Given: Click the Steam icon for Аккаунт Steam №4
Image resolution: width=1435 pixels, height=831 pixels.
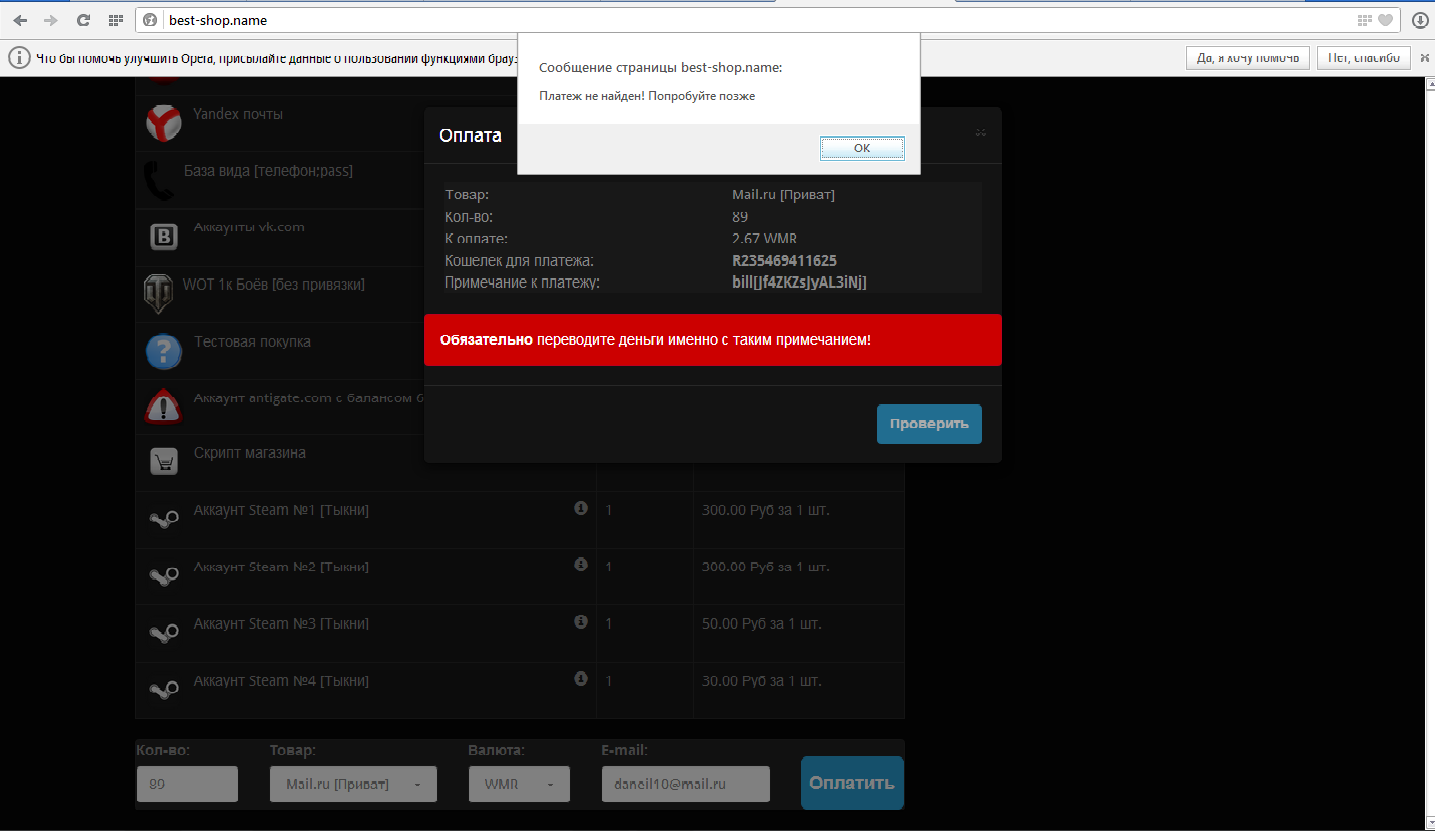Looking at the screenshot, I should point(164,690).
